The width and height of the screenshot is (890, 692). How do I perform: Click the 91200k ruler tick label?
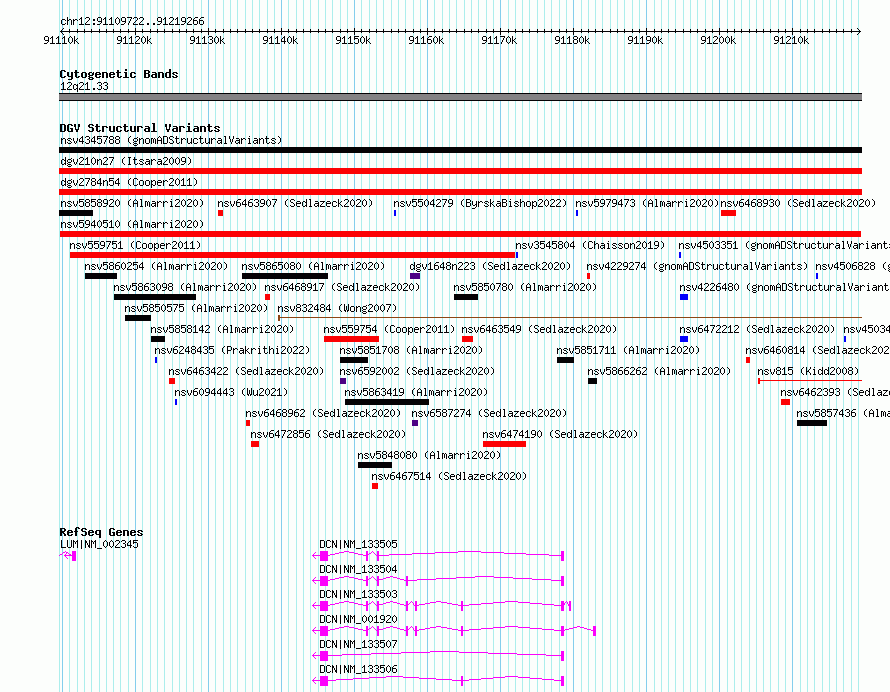coord(718,40)
